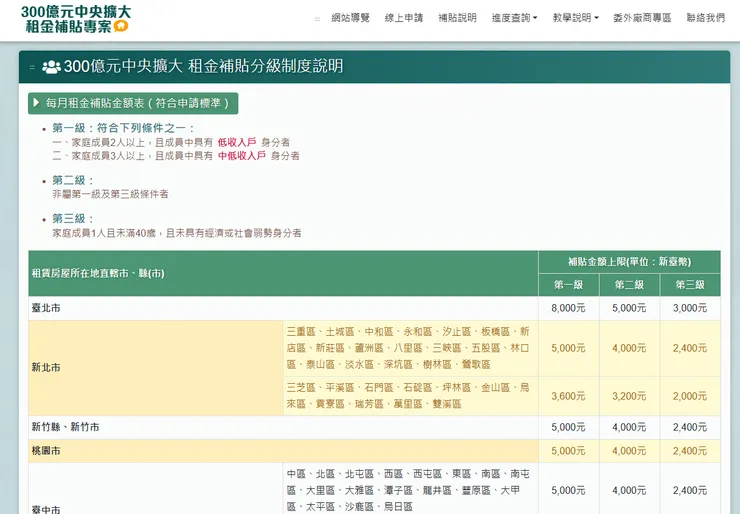
Task: Click the 第一級 column header
Action: click(x=569, y=285)
